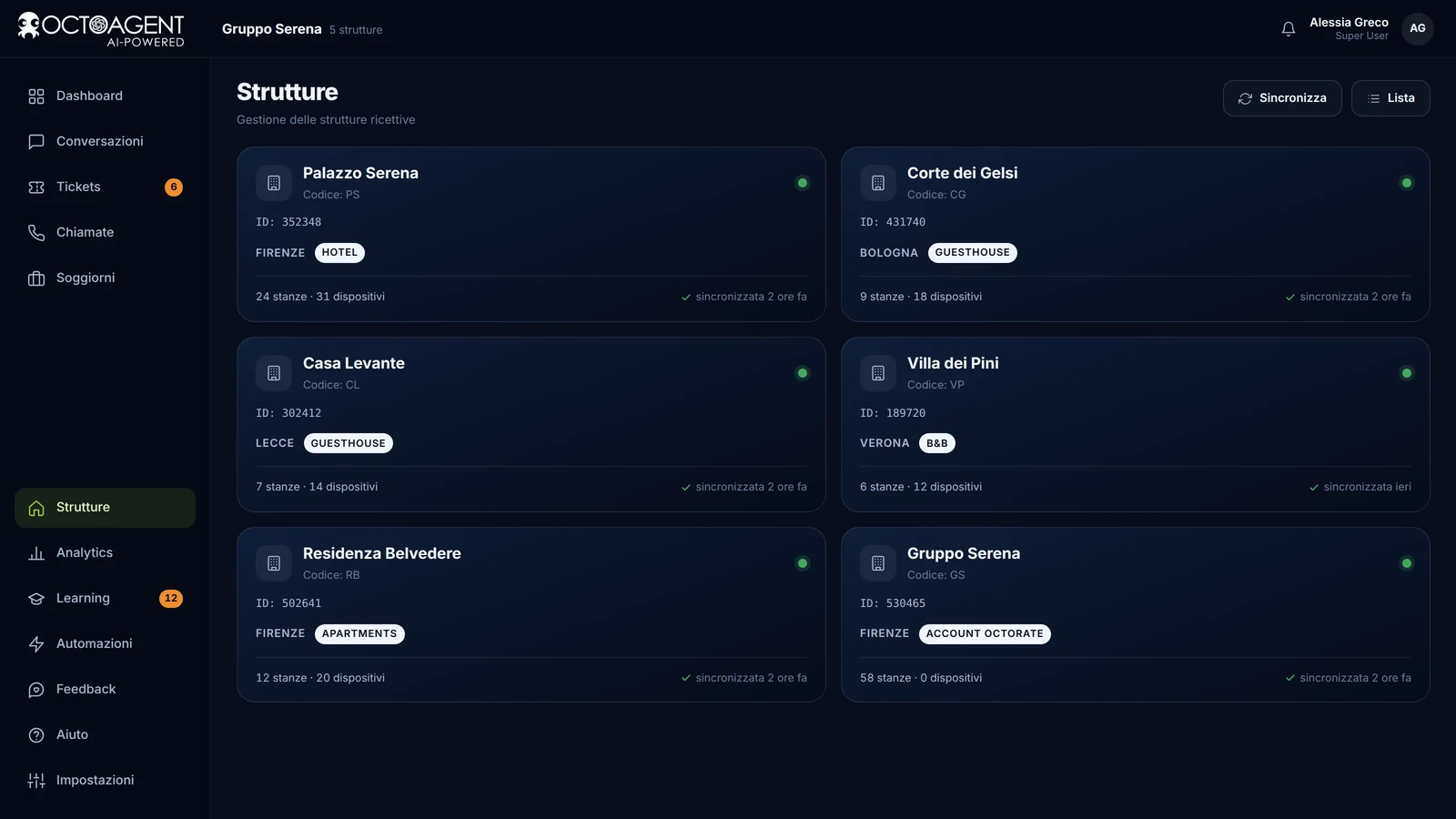1456x819 pixels.
Task: Click the Learning graduation cap icon
Action: pos(36,599)
